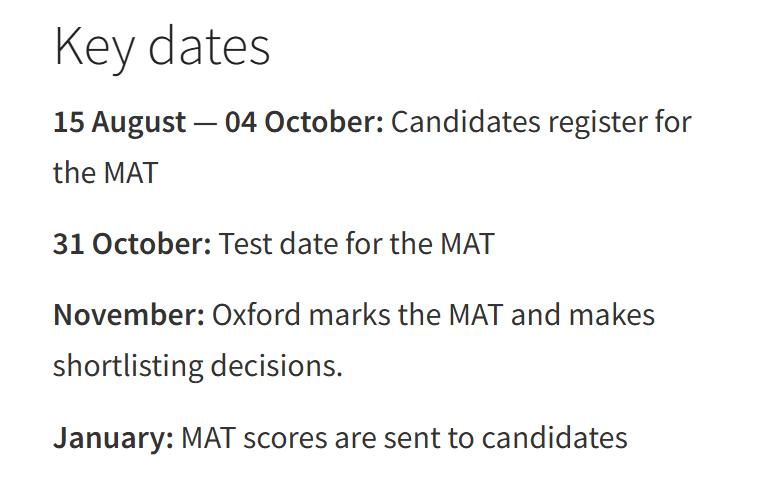Click the dash between August and October
This screenshot has height=479, width=768.
point(205,123)
